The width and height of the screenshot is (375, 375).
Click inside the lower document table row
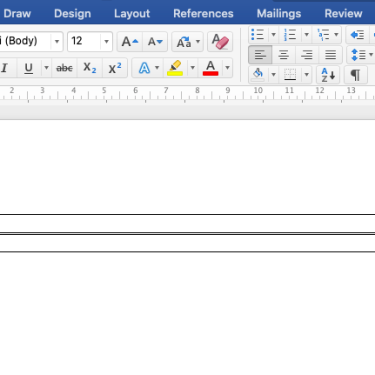click(187, 243)
